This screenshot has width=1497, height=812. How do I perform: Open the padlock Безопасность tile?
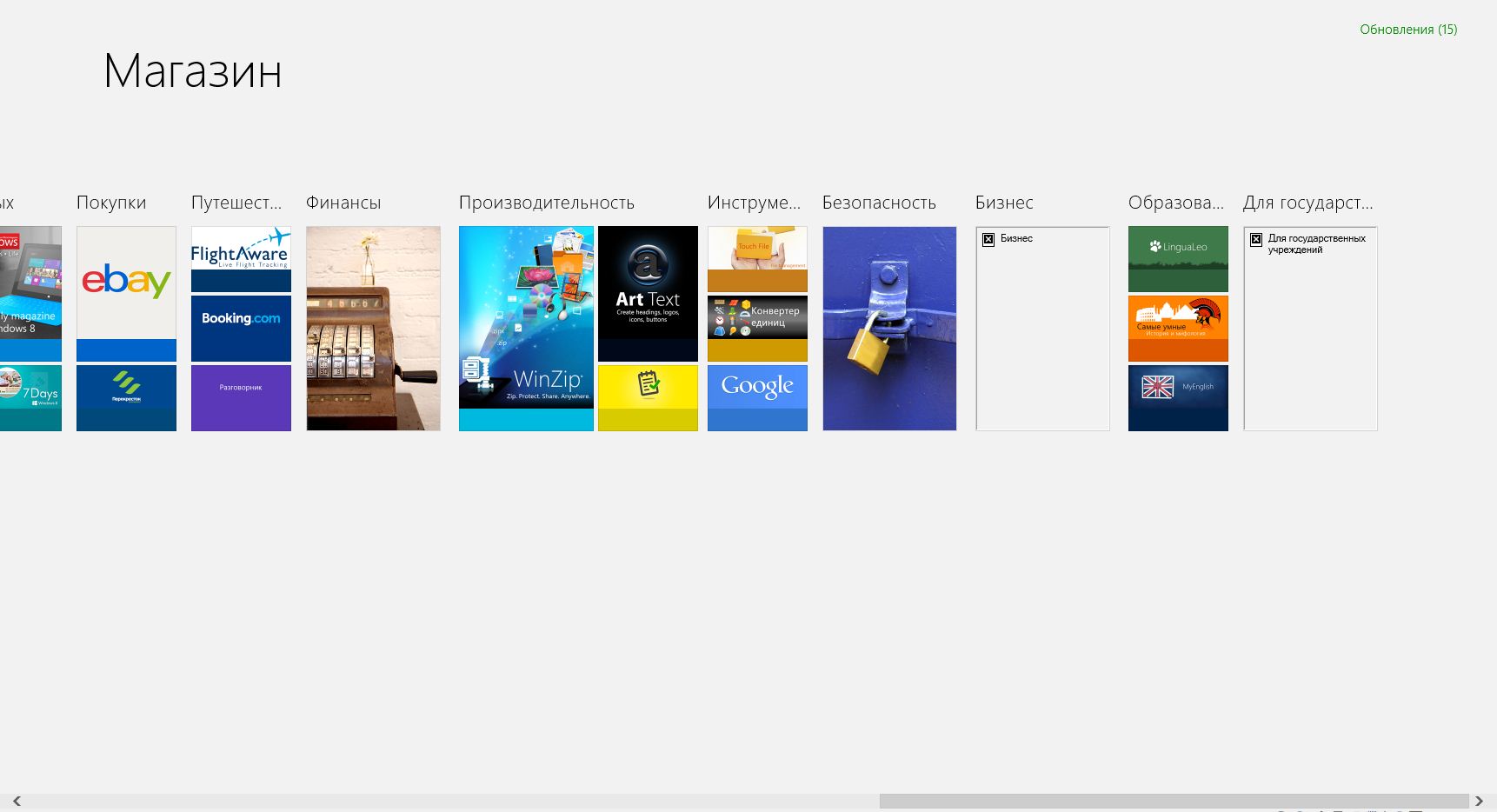pyautogui.click(x=889, y=329)
